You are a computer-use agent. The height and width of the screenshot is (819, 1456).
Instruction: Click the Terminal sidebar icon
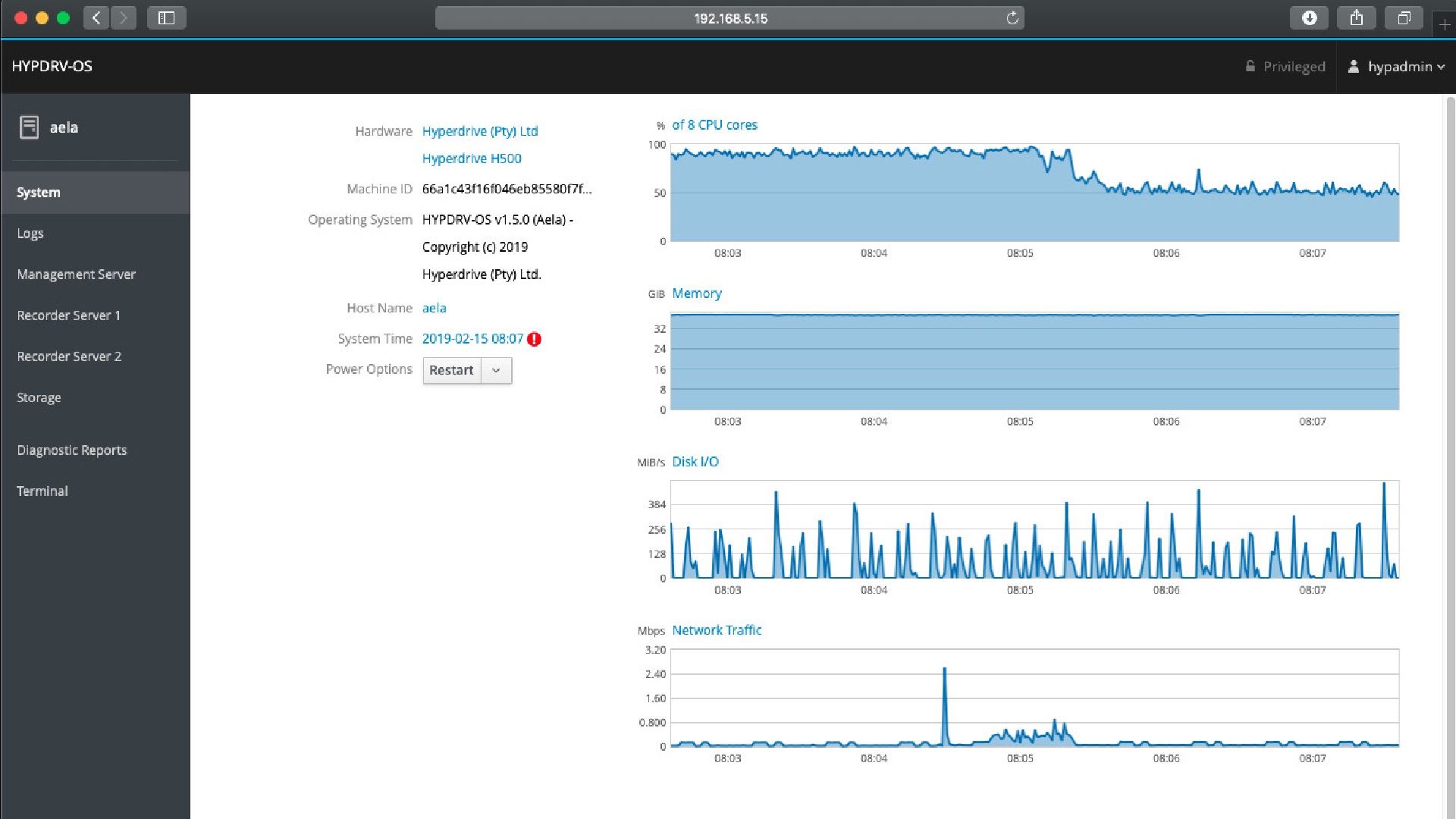42,491
